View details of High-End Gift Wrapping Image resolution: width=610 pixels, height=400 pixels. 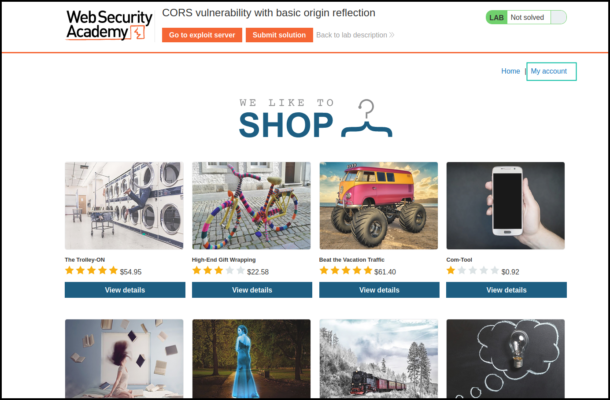point(252,290)
